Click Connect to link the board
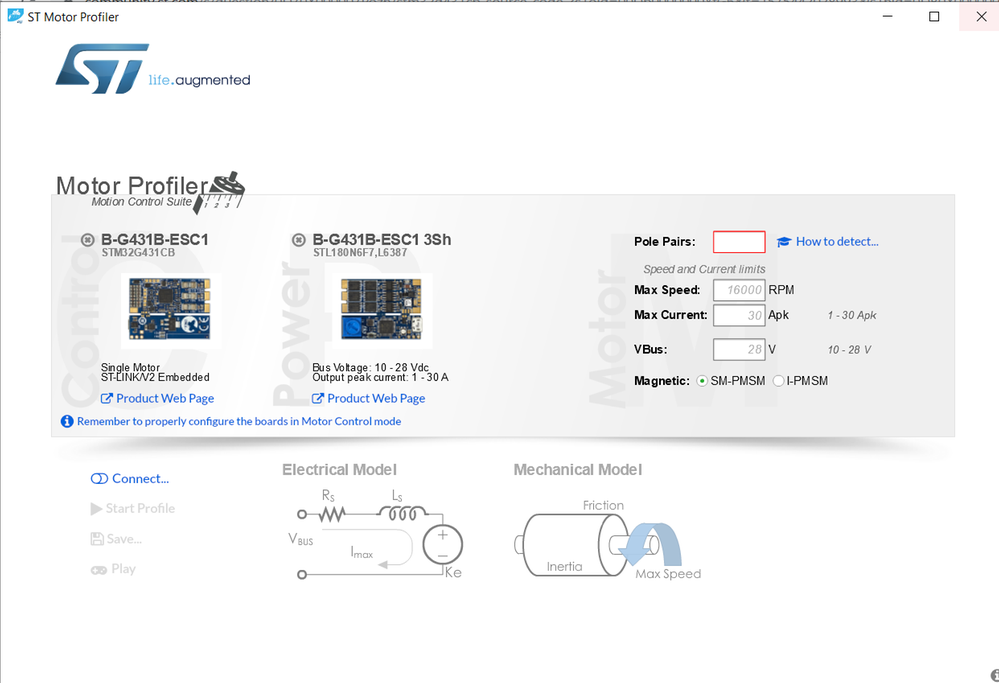Image resolution: width=999 pixels, height=683 pixels. coord(140,478)
